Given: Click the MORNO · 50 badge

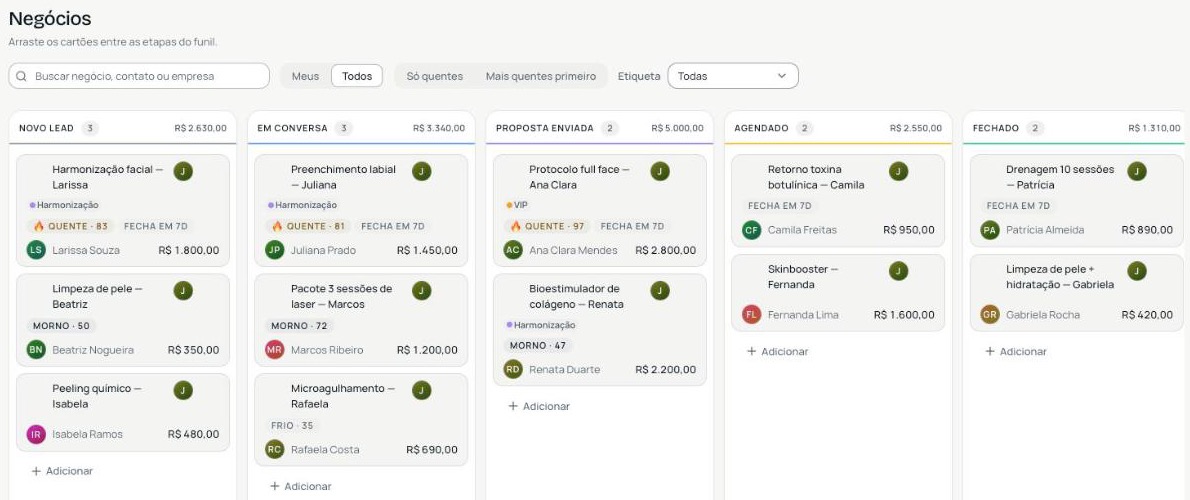Looking at the screenshot, I should click(x=61, y=325).
